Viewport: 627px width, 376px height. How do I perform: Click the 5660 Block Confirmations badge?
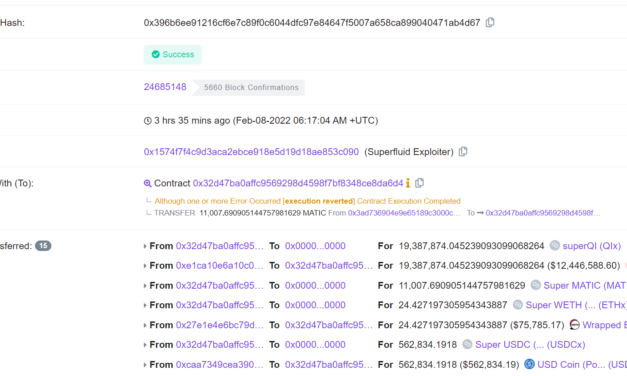(x=248, y=87)
